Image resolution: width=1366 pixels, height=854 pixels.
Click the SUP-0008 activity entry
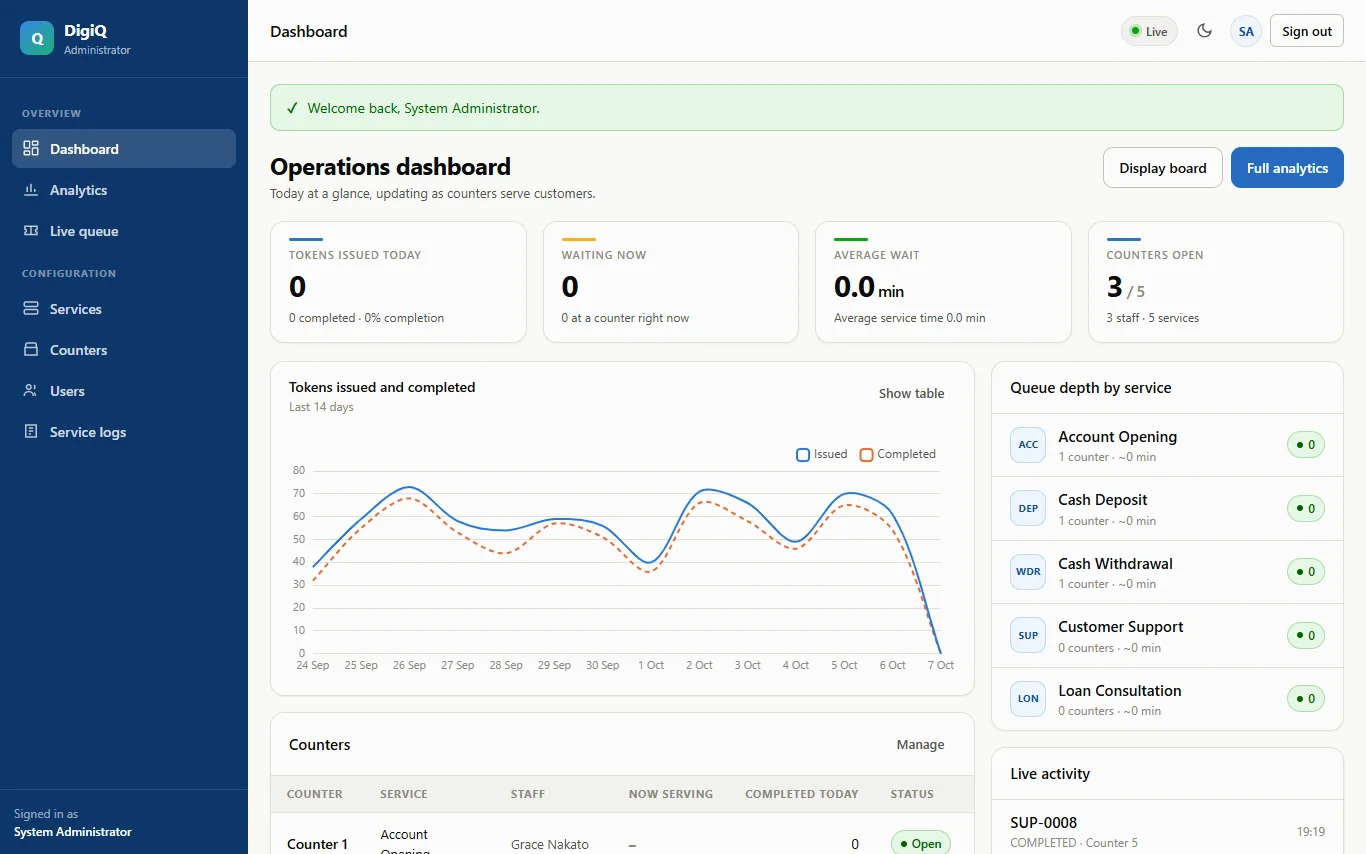1167,832
